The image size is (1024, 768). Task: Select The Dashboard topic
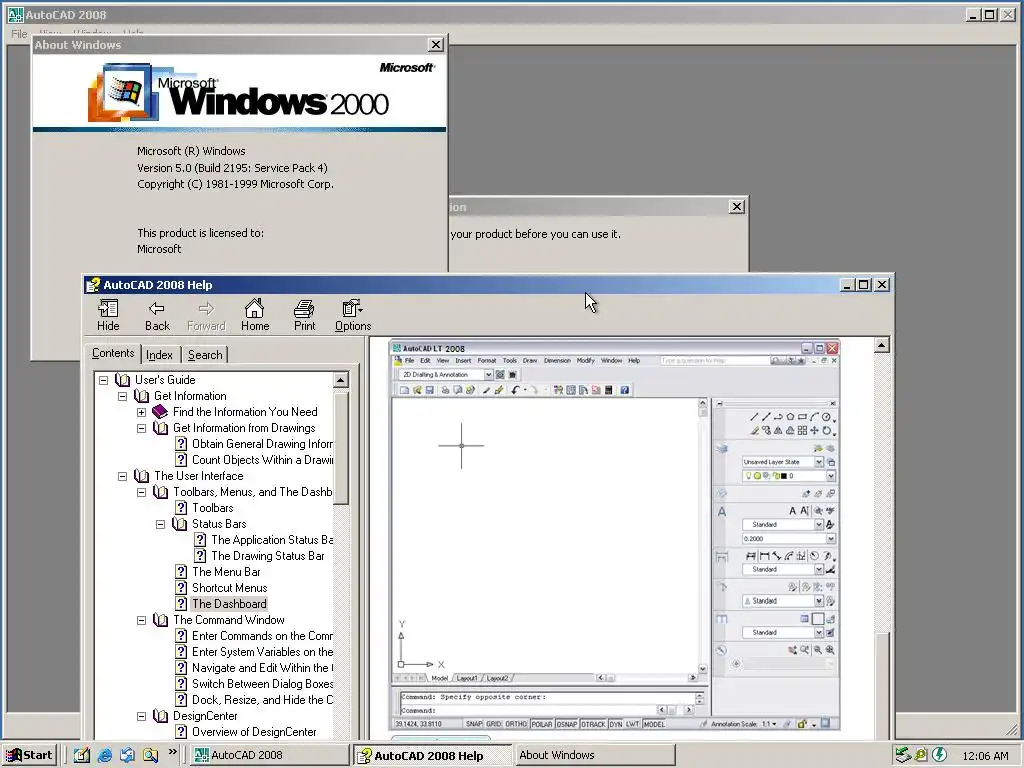click(x=229, y=603)
